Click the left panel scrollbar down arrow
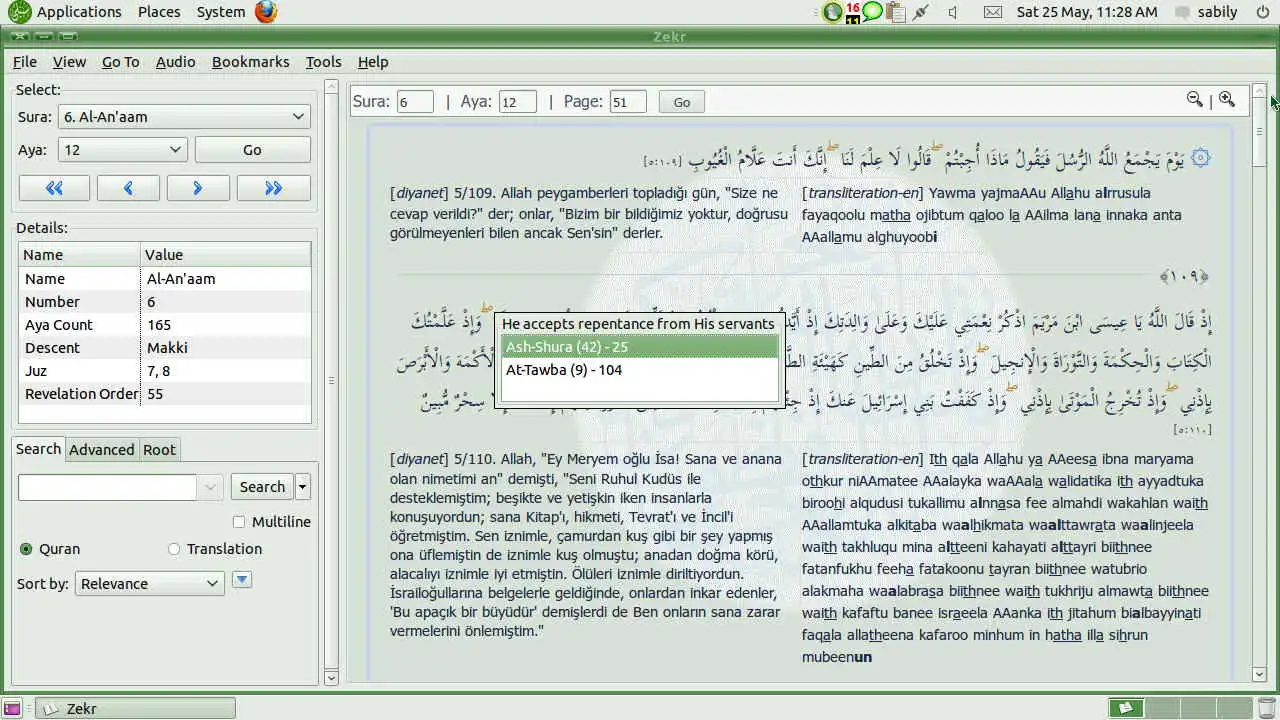 (x=332, y=678)
